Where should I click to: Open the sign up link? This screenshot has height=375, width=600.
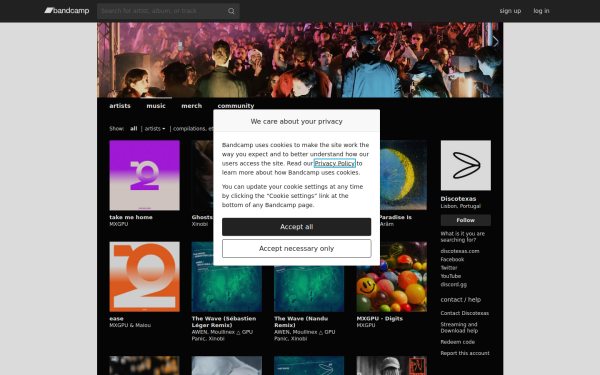pos(510,11)
